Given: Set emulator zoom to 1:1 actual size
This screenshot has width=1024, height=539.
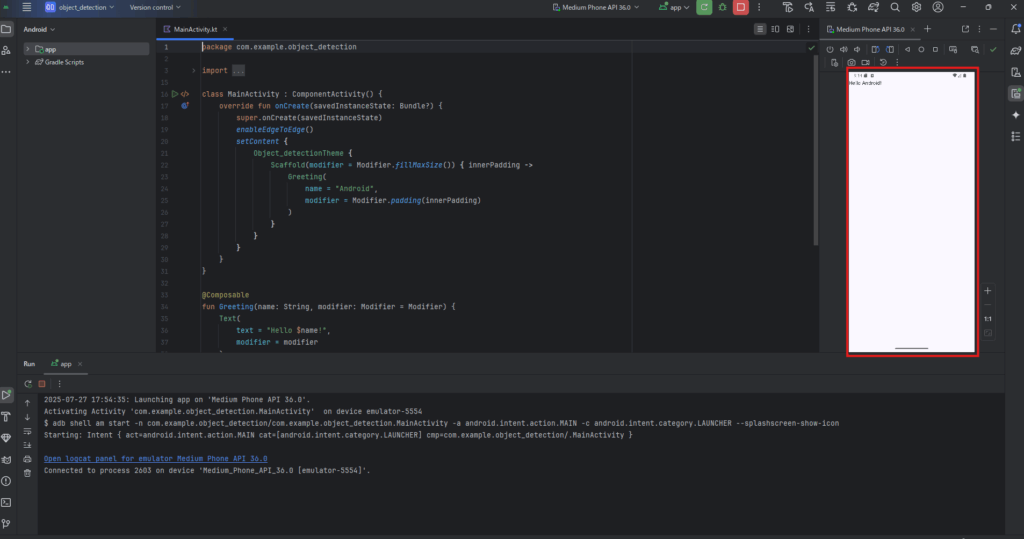Looking at the screenshot, I should (988, 319).
